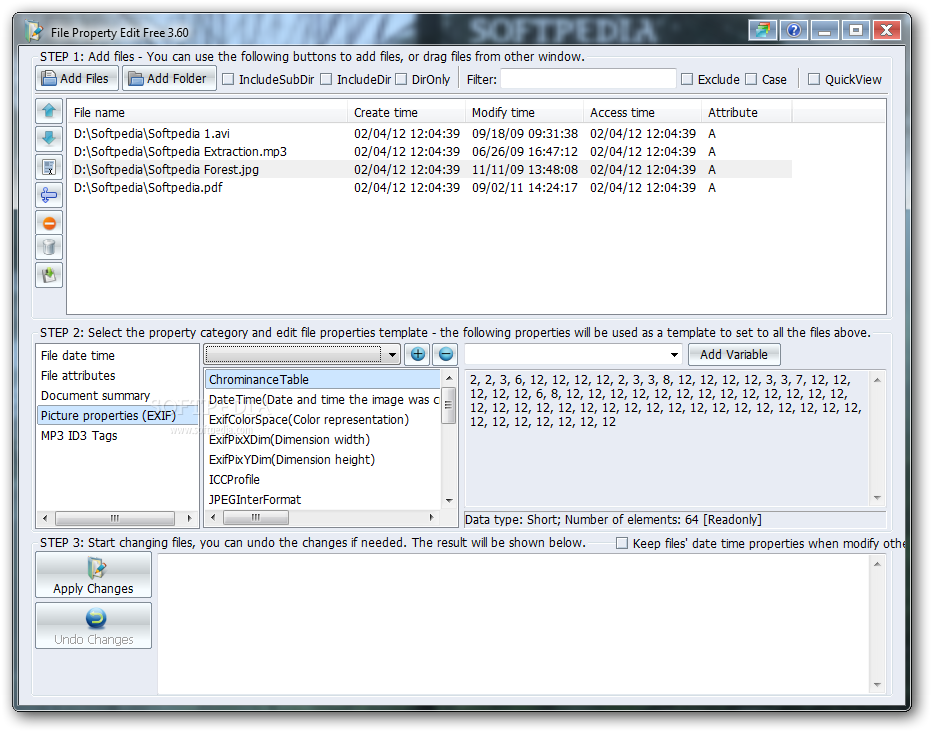Screen dimensions: 932x732
Task: Open help via question mark title bar icon
Action: [x=794, y=30]
